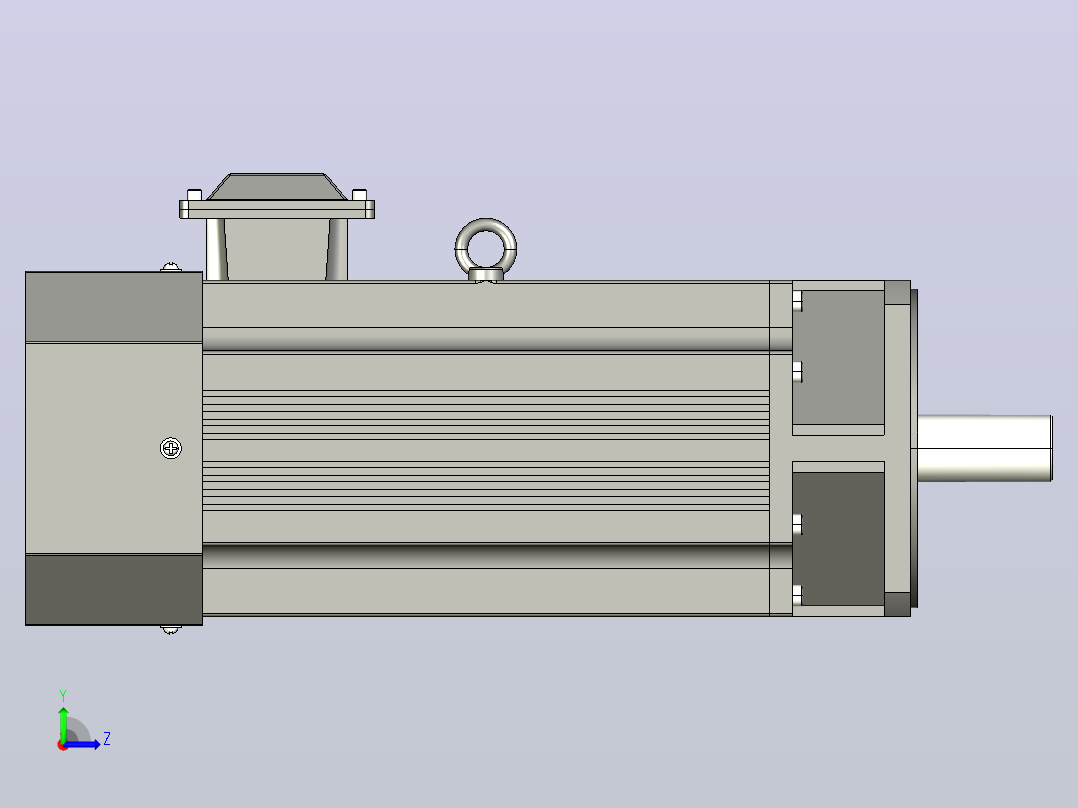Click the Phillips screw on the fan cover side
1078x808 pixels.
[170, 448]
